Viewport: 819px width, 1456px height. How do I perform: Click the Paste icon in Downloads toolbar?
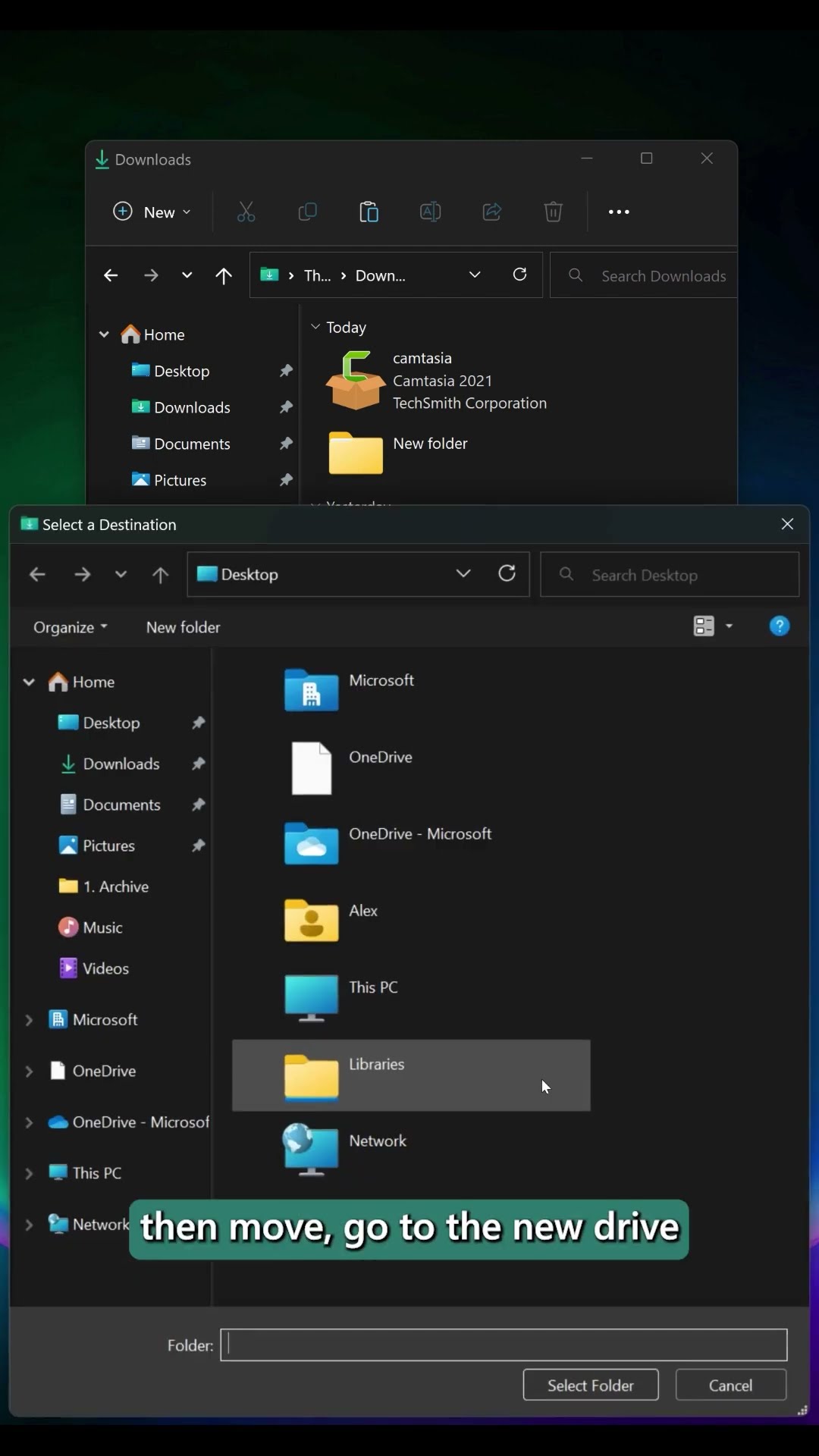click(369, 212)
